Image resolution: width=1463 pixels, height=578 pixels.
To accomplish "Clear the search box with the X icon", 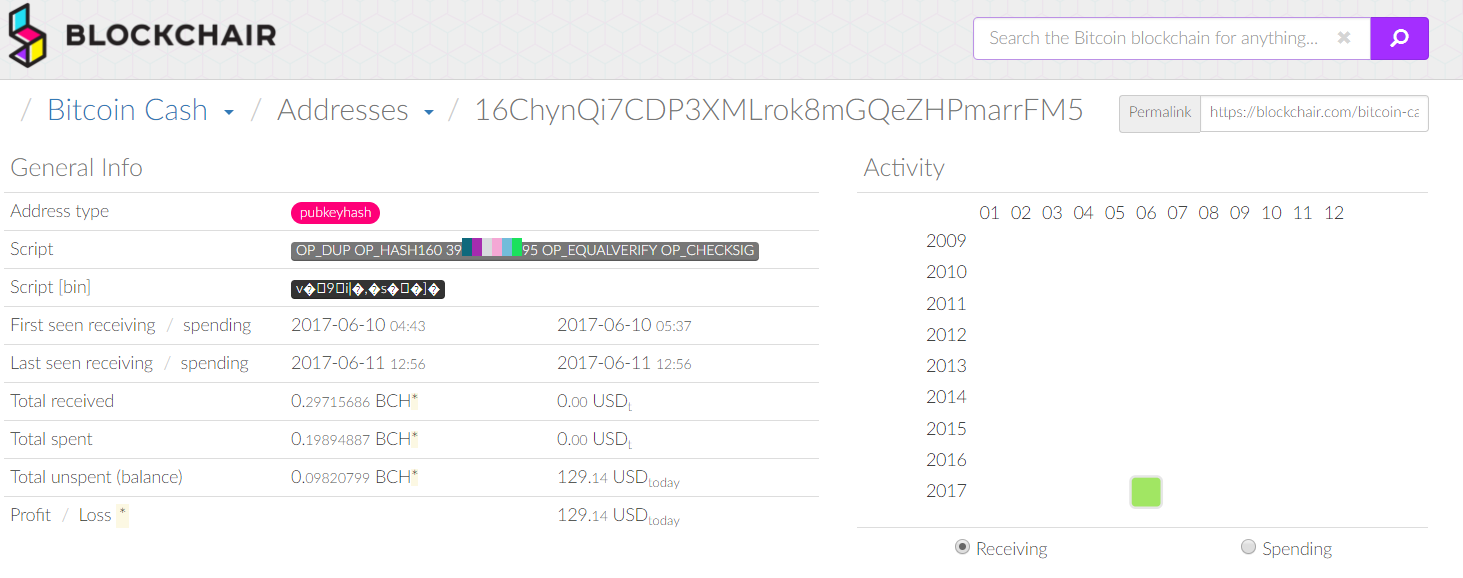I will coord(1344,38).
